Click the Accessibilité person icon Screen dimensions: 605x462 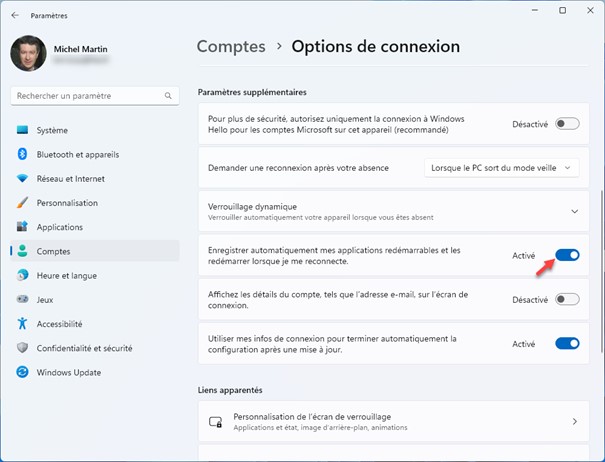click(22, 323)
